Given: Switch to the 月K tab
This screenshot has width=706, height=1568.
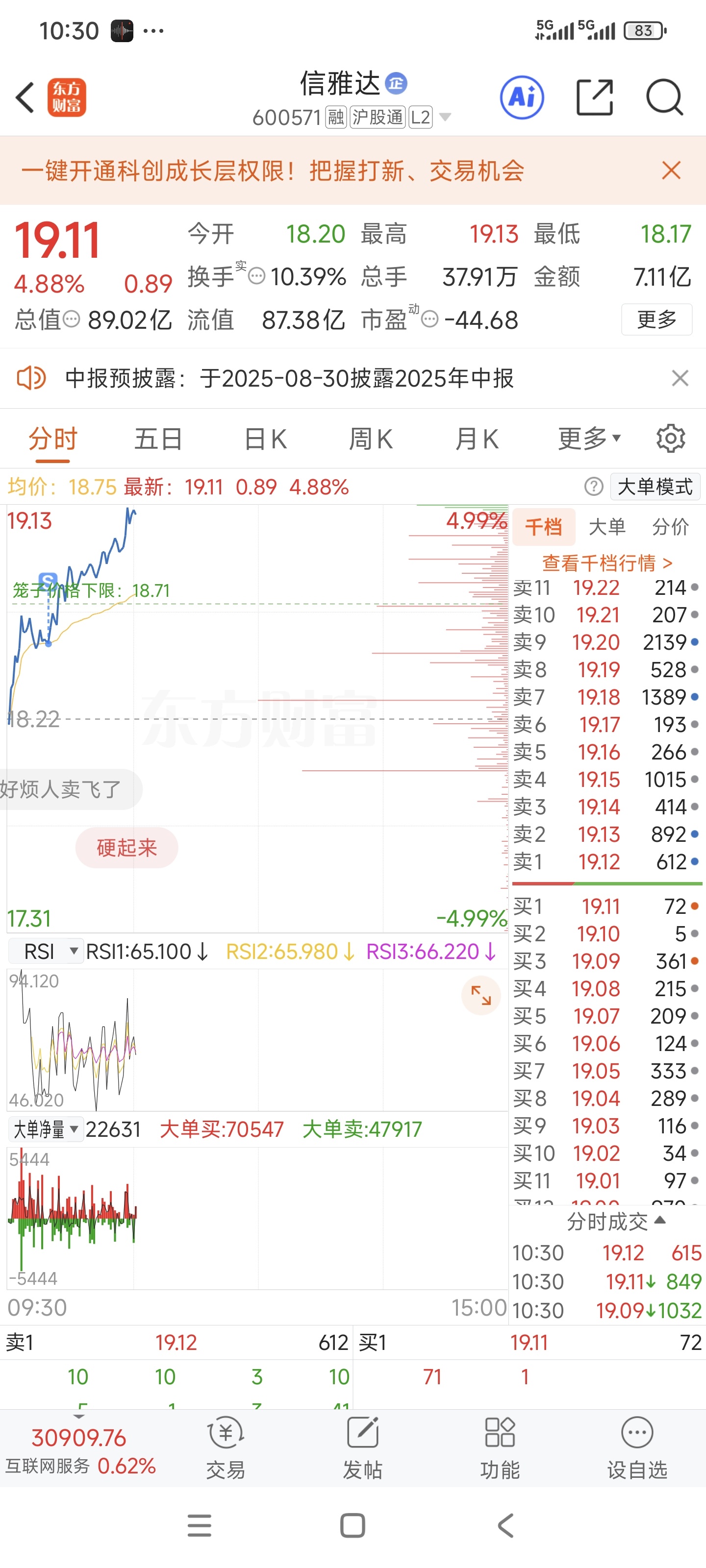Looking at the screenshot, I should (477, 439).
